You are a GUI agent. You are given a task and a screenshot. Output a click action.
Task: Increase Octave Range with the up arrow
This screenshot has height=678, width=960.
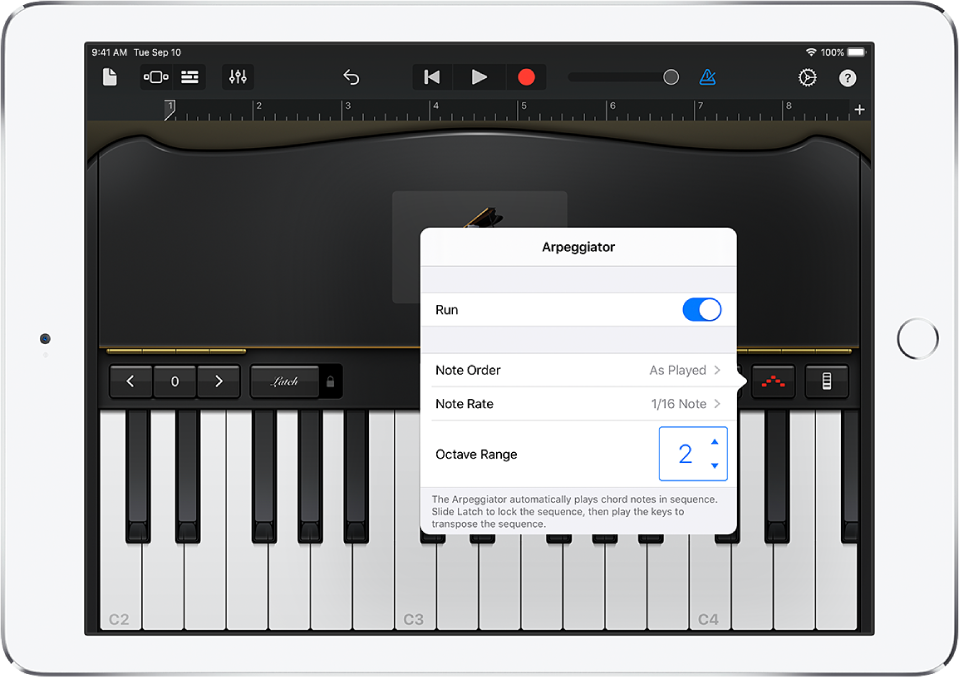tap(716, 443)
